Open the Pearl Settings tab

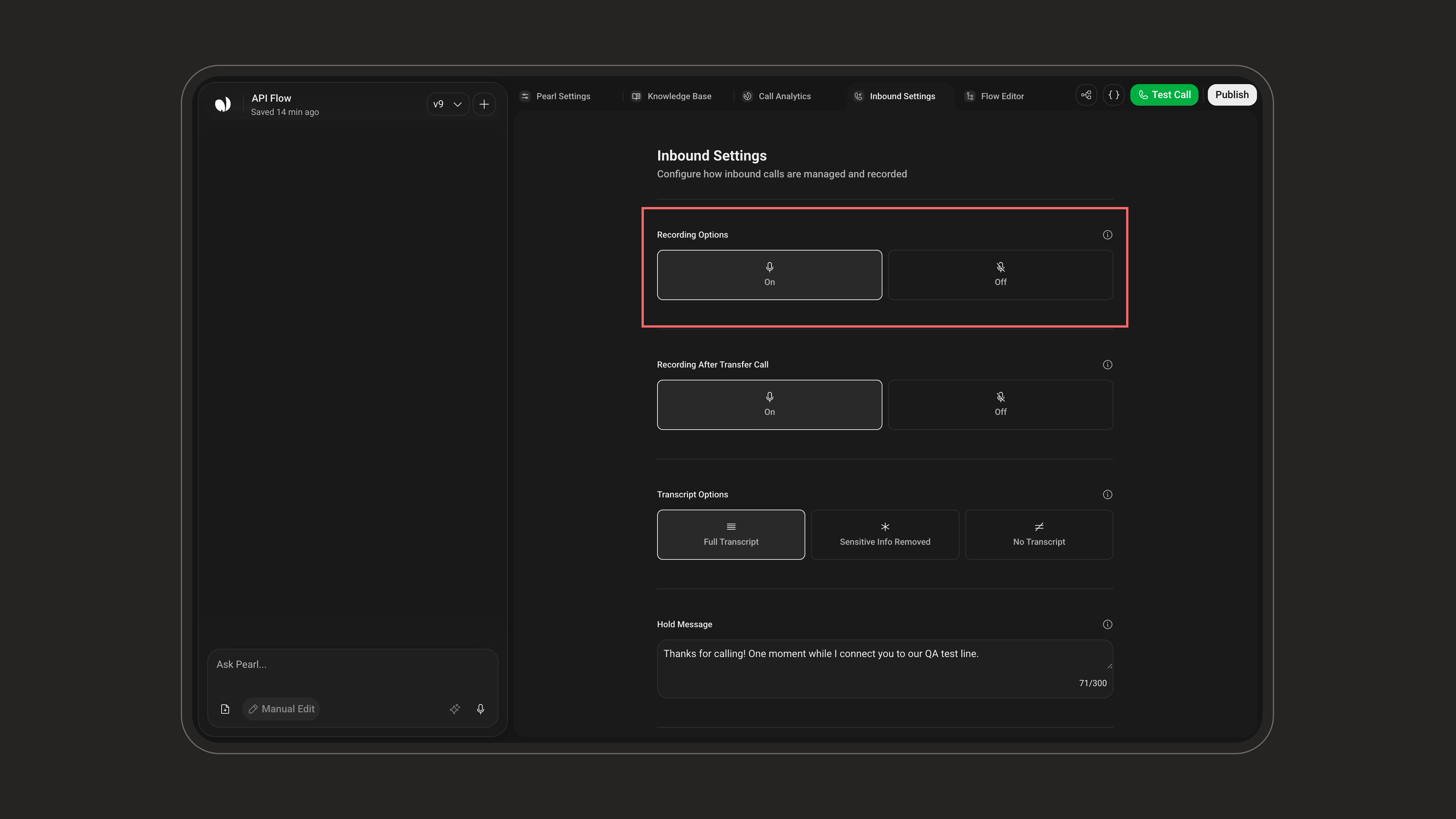tap(556, 96)
